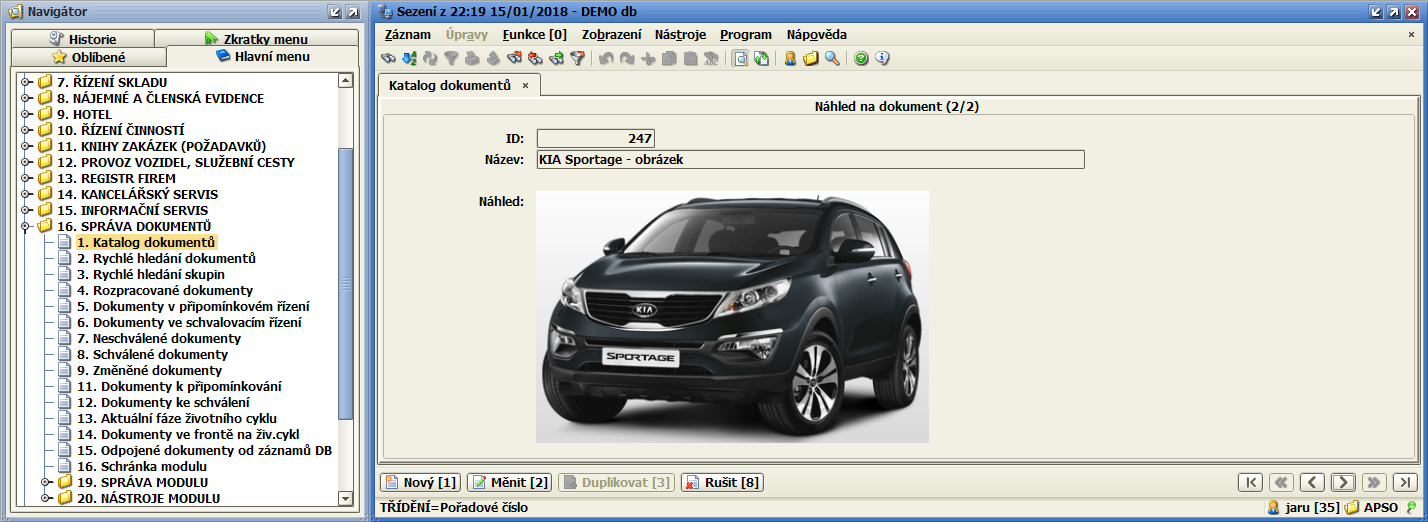
Task: Click the KIA Sportage preview image
Action: click(x=733, y=316)
